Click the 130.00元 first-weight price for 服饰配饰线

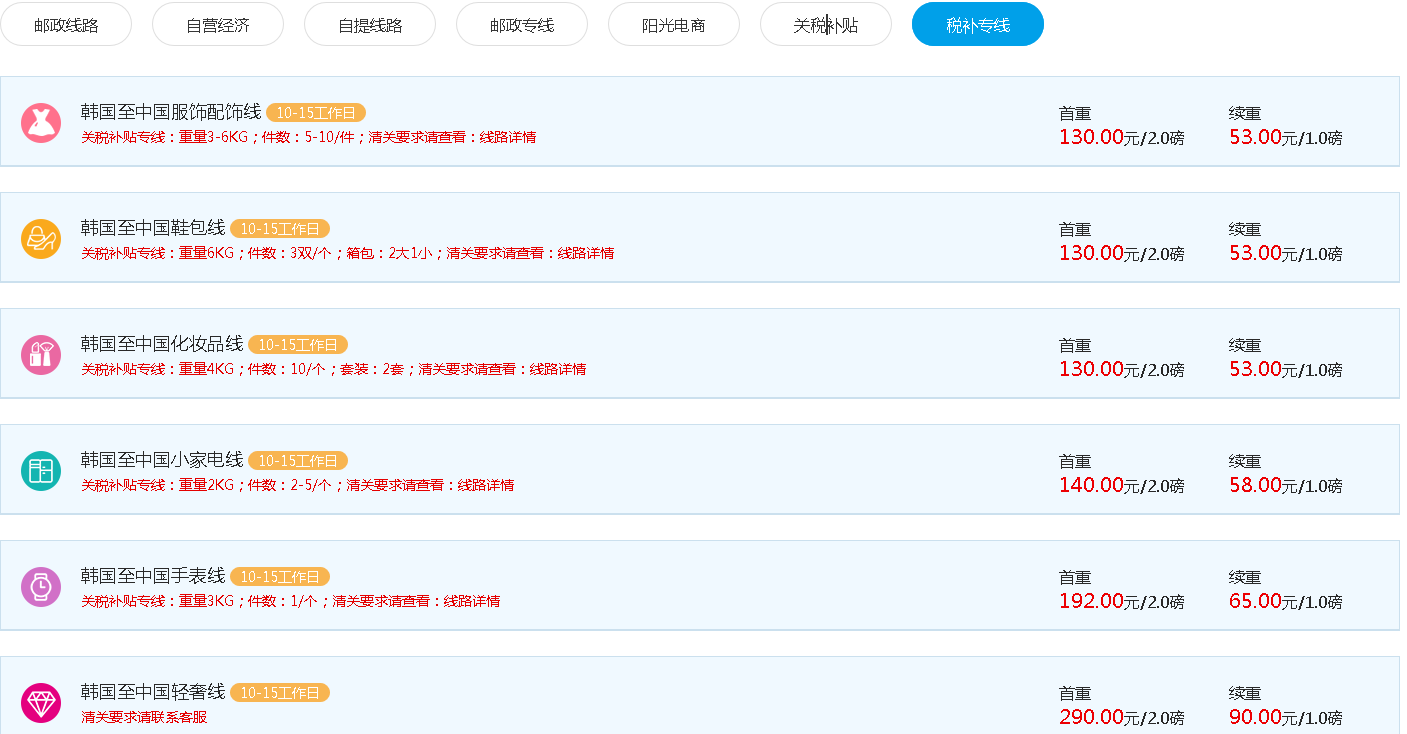click(x=1099, y=137)
